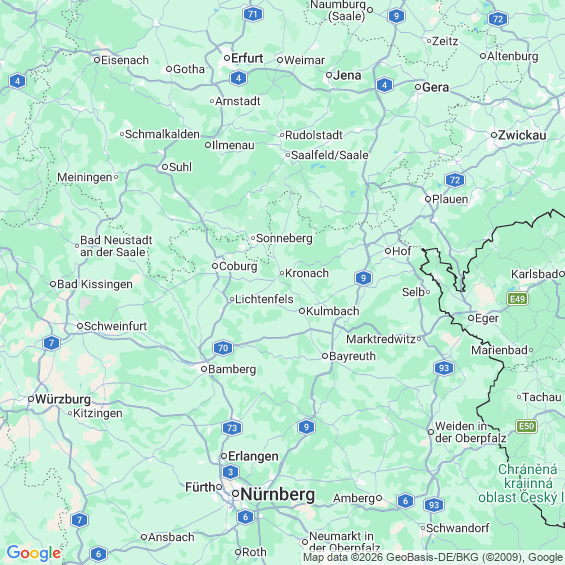Click the A70 highway shield near Bamberg

click(223, 348)
